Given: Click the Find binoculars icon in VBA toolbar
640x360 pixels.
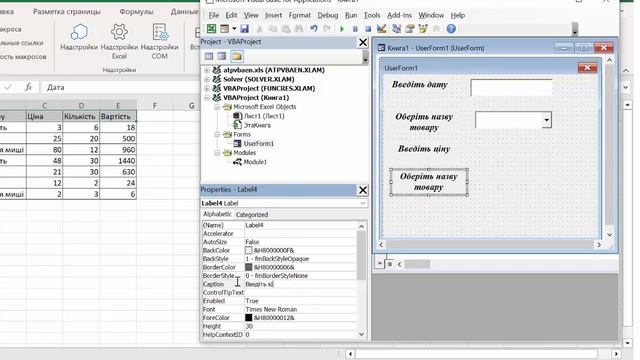Looking at the screenshot, I should pyautogui.click(x=299, y=29).
